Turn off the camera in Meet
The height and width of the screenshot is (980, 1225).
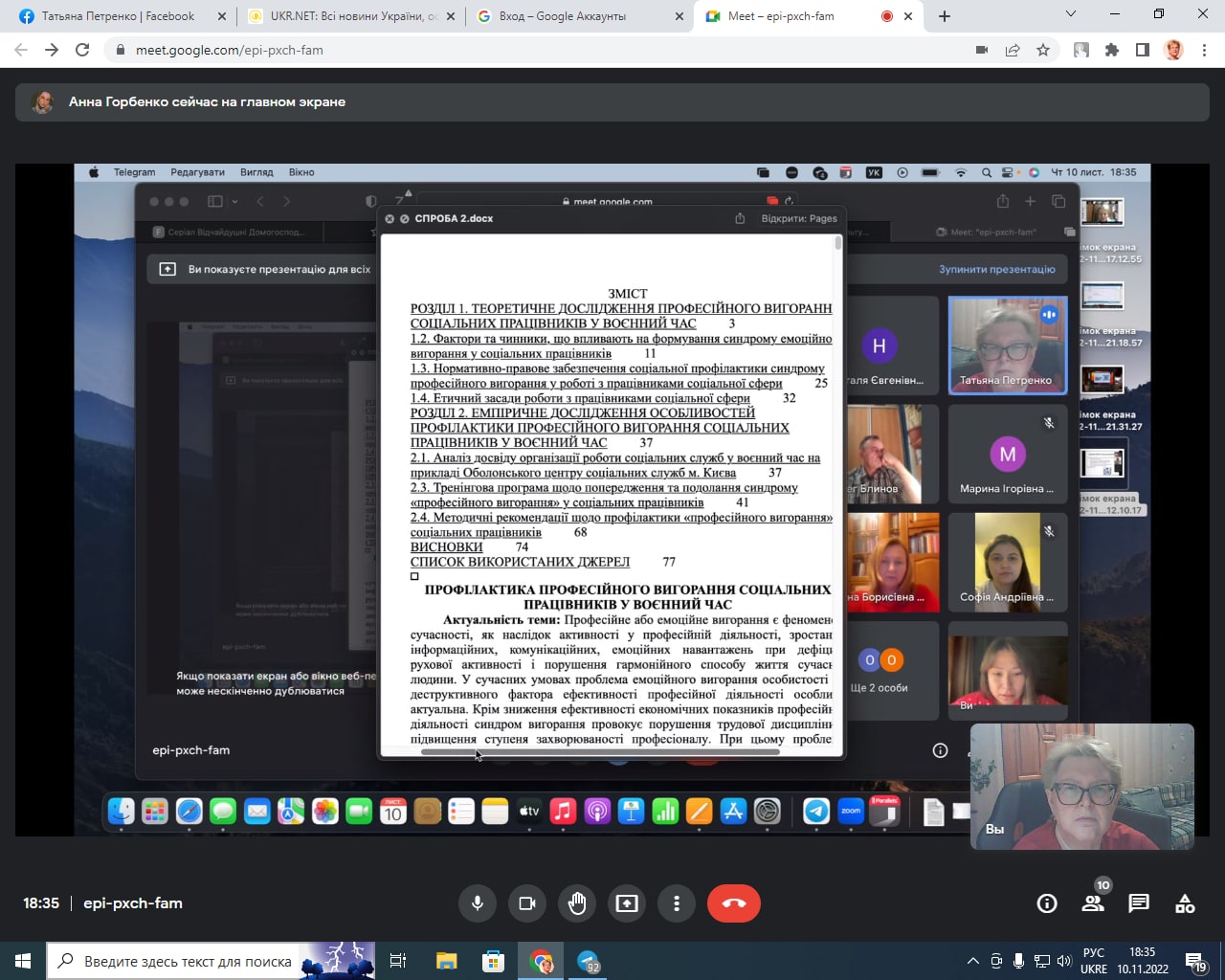[527, 903]
